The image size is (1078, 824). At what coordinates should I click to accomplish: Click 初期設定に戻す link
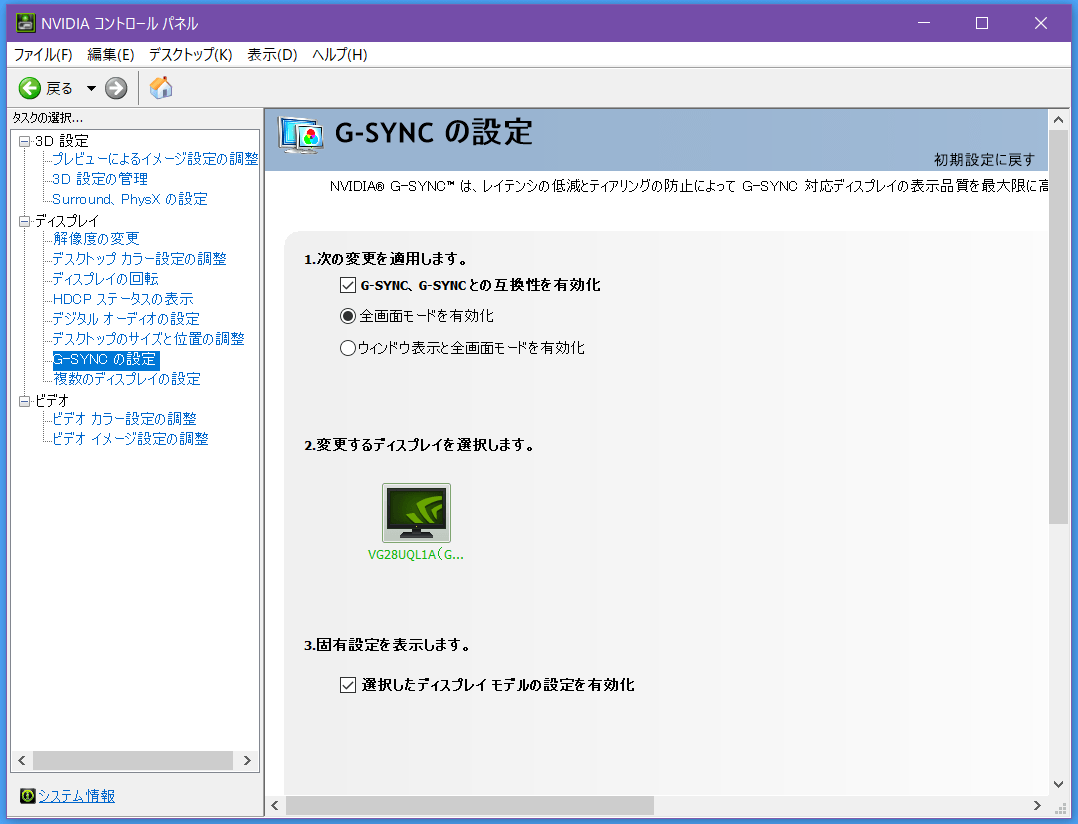984,160
